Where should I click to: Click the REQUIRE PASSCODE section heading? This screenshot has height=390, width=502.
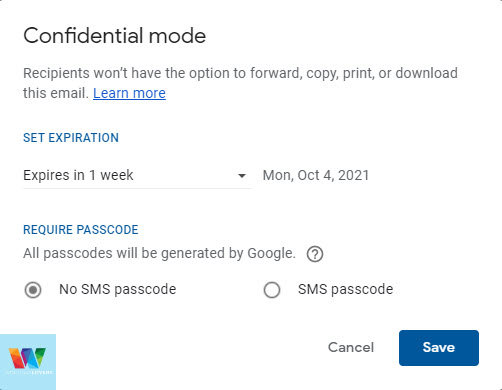80,230
